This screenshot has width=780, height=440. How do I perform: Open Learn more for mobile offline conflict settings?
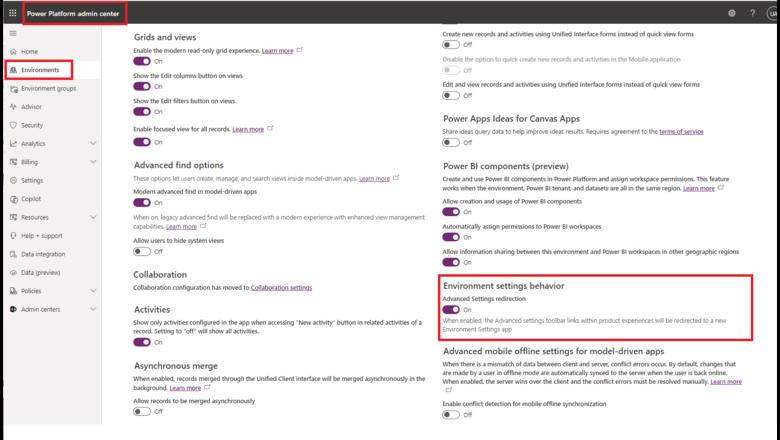click(x=726, y=382)
